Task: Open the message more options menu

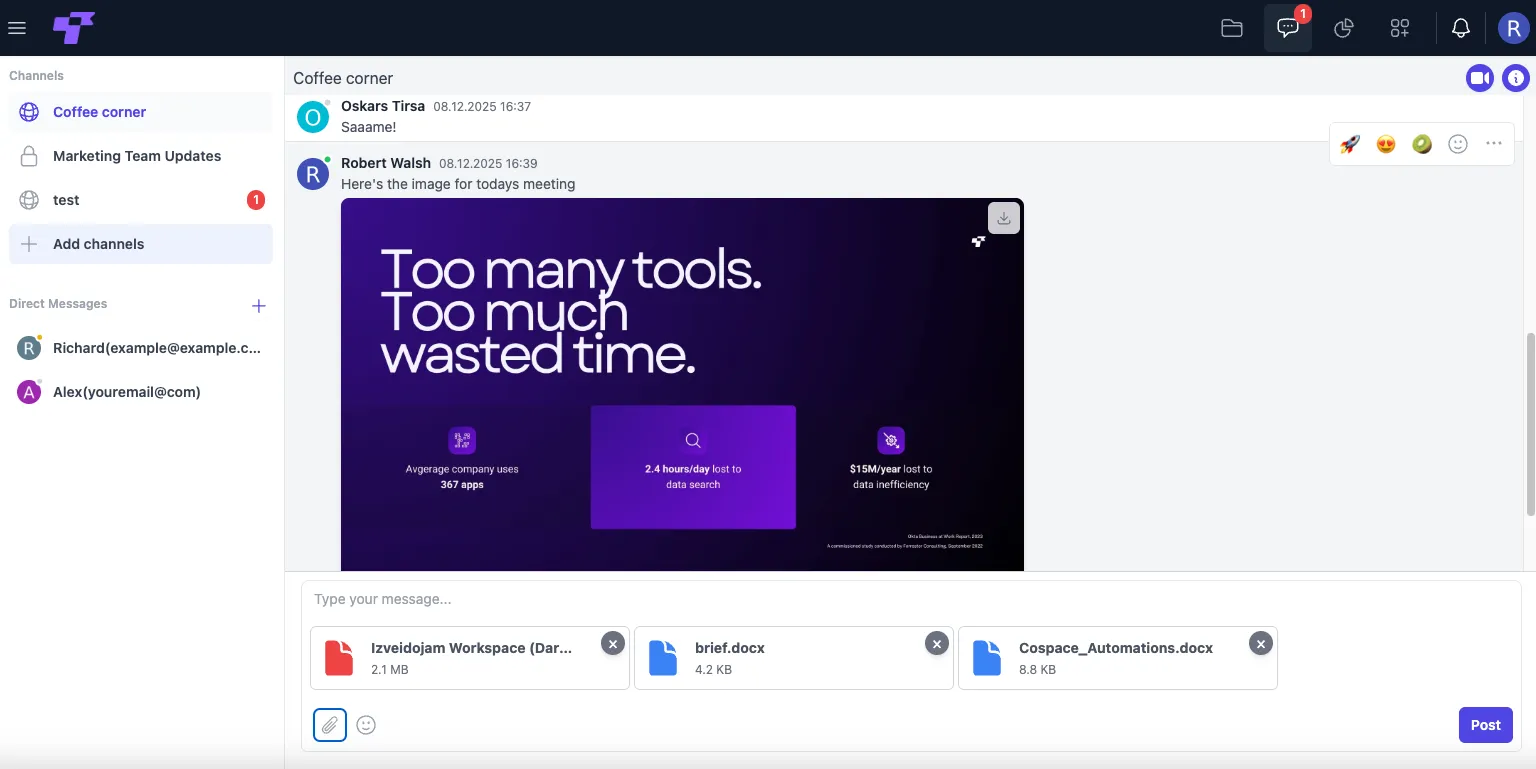Action: 1494,144
